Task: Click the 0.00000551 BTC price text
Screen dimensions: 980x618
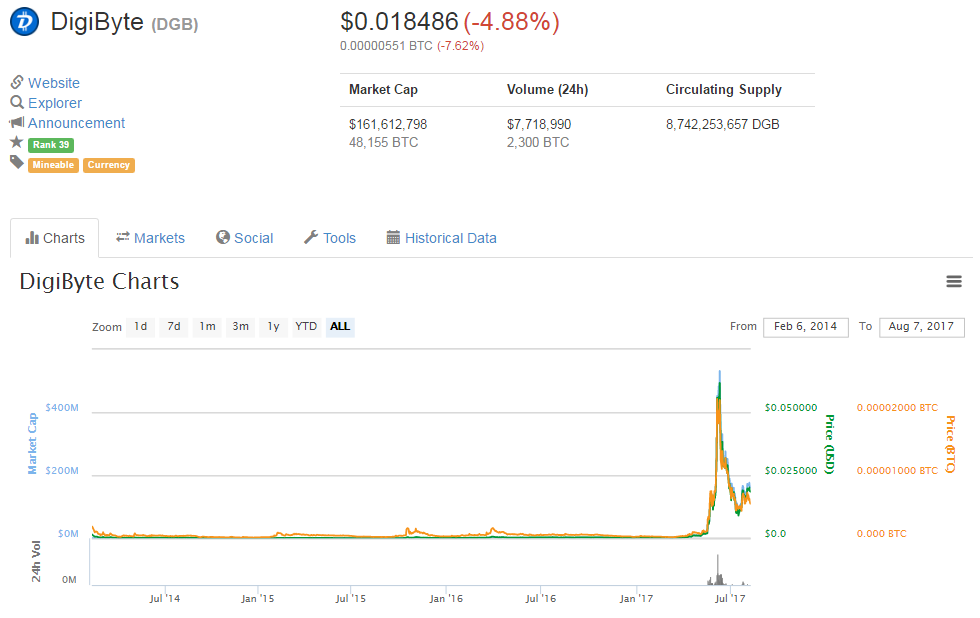Action: pyautogui.click(x=386, y=46)
